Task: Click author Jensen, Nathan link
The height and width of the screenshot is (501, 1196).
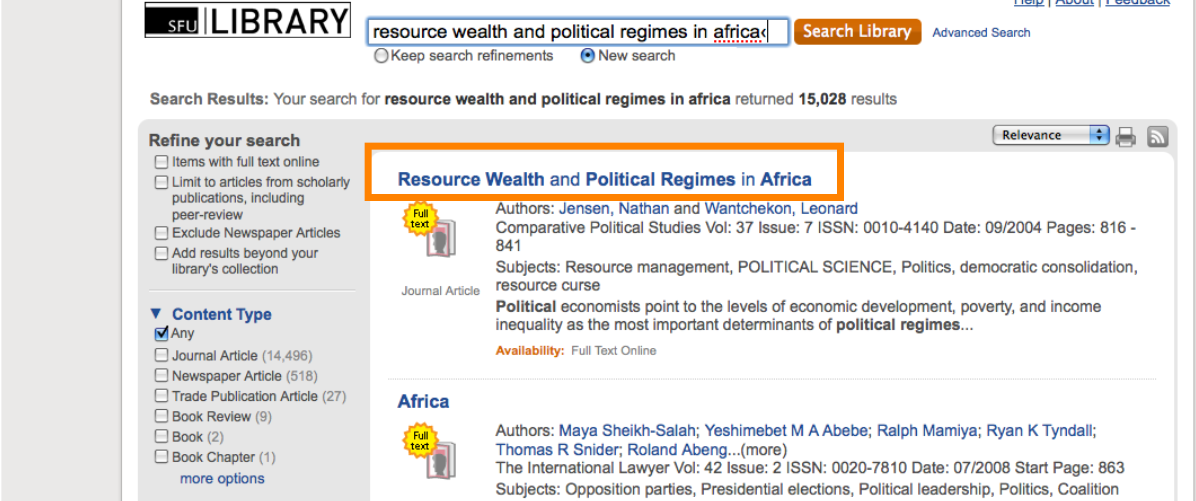Action: click(614, 209)
